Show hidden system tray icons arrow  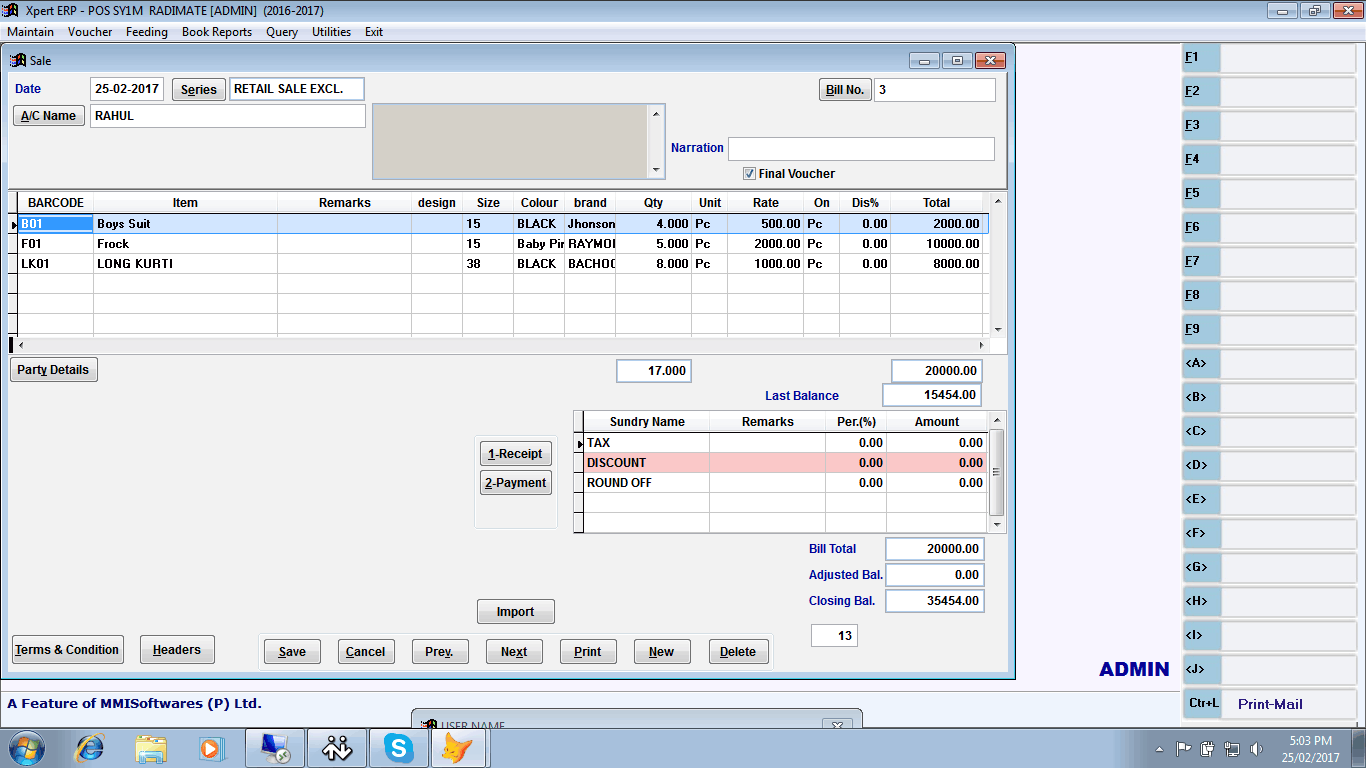coord(1159,749)
